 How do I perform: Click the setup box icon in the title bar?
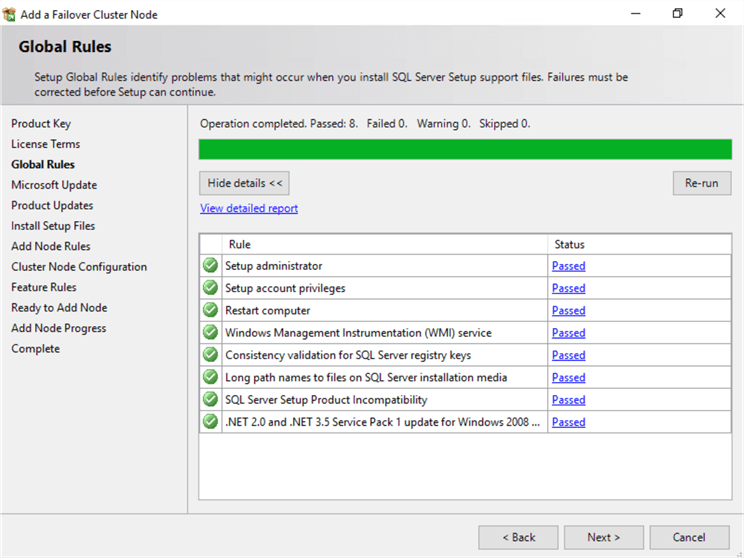(9, 14)
